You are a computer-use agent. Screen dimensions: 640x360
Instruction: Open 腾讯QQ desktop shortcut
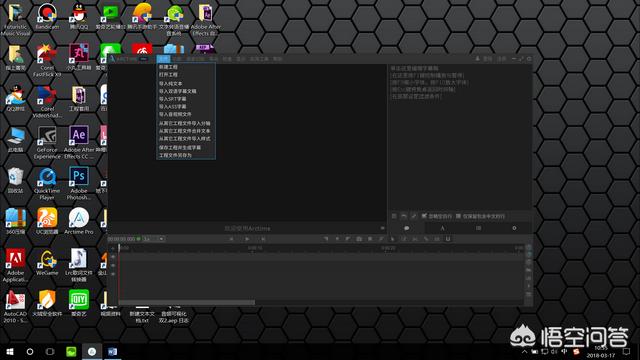coord(79,17)
